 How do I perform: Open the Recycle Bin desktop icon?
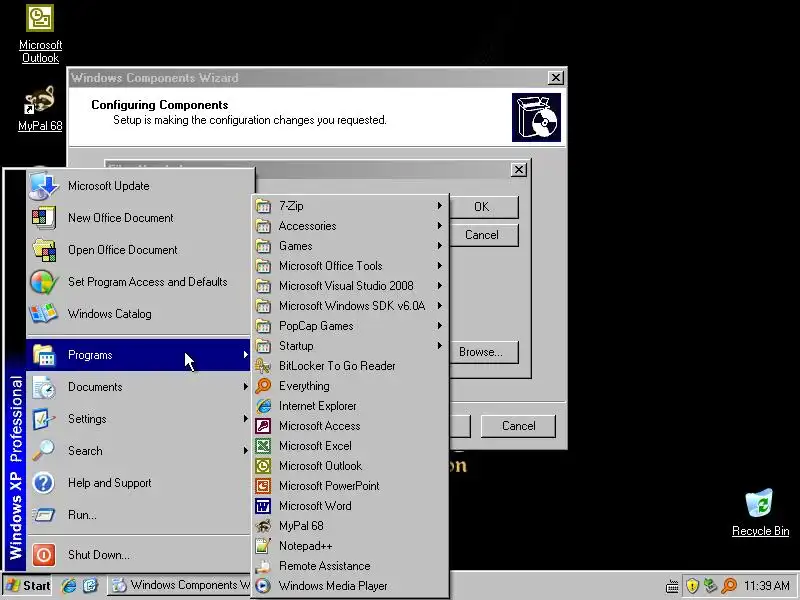[759, 503]
